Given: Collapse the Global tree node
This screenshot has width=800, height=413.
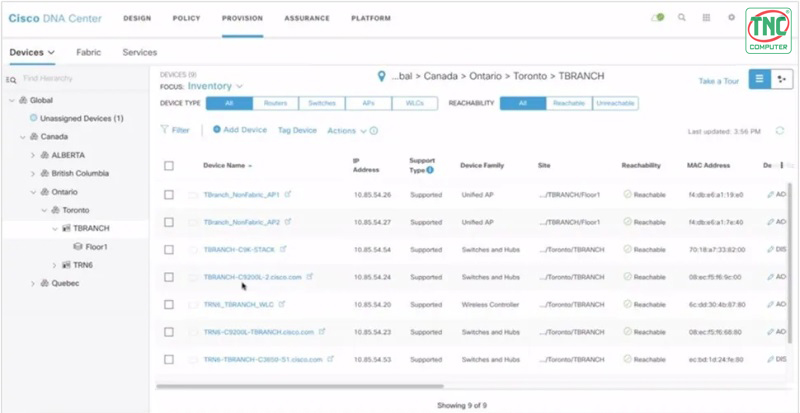Looking at the screenshot, I should point(11,101).
